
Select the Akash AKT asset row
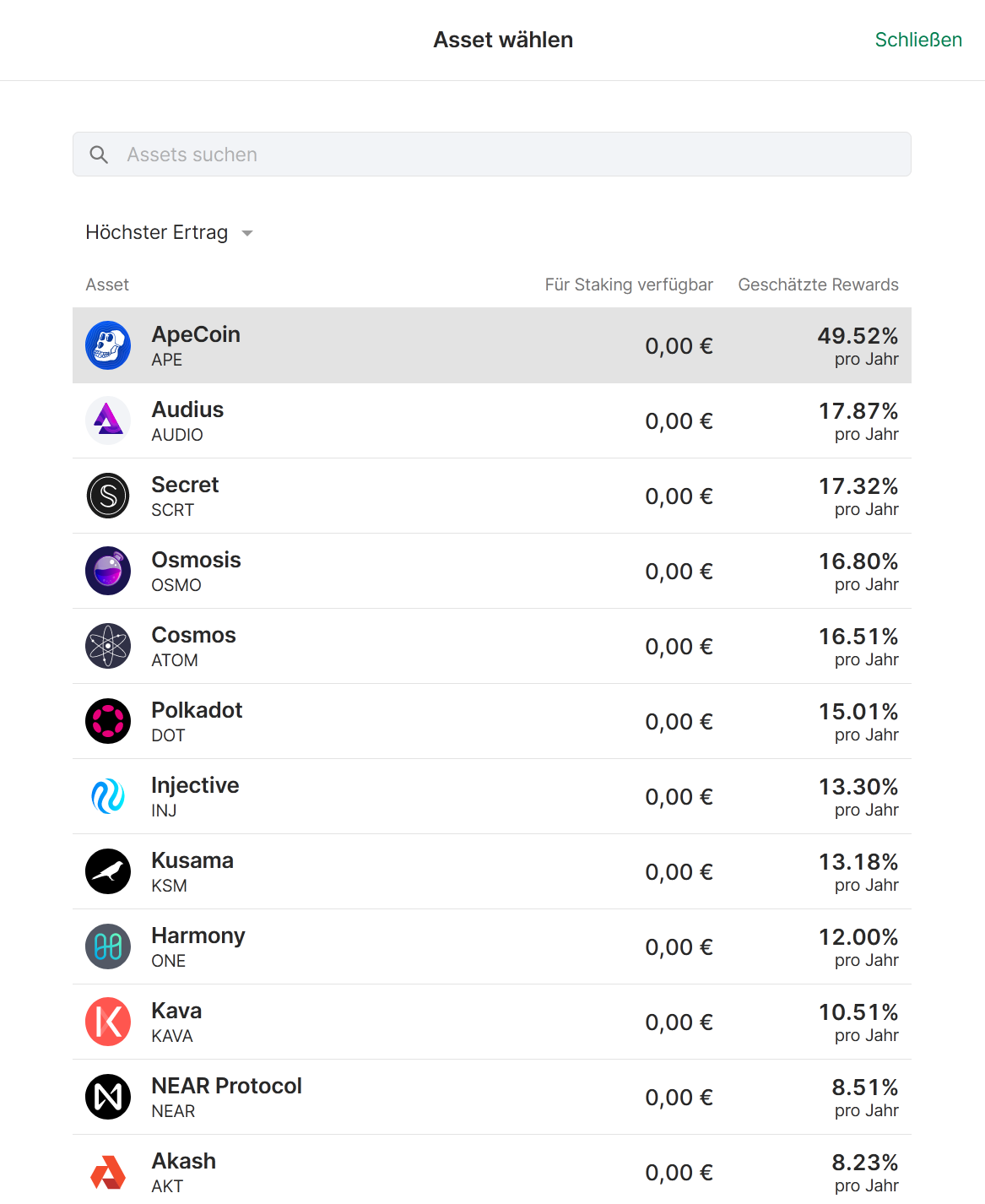(x=491, y=1172)
